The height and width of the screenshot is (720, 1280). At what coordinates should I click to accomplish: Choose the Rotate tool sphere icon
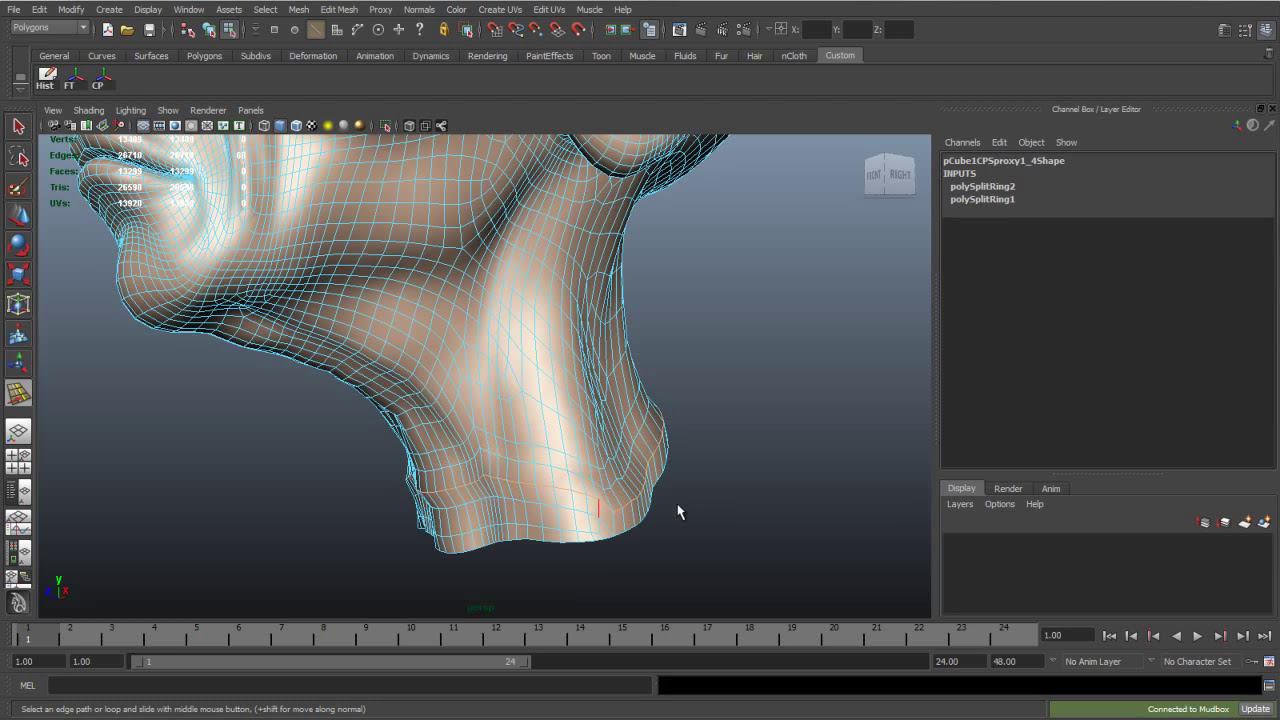coord(18,245)
